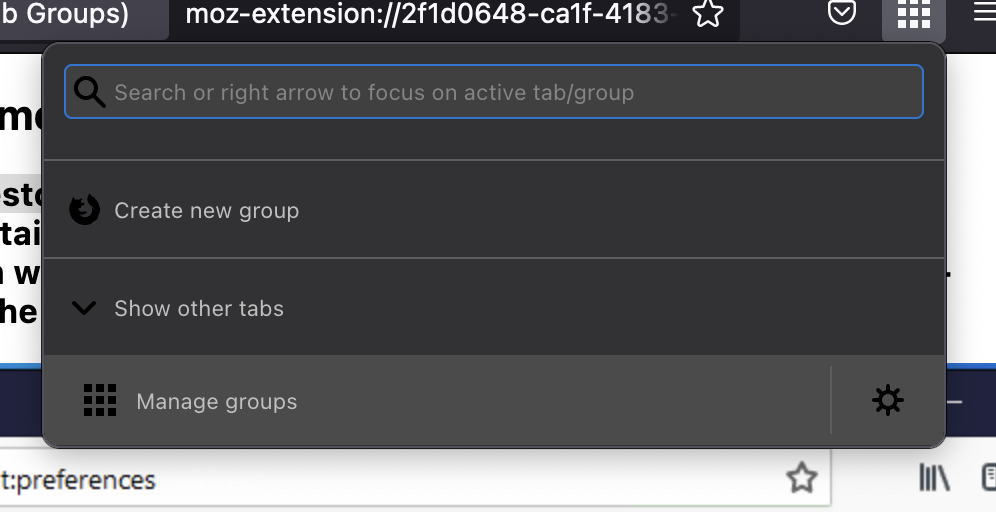
Task: Toggle the sidebar icon right of Library
Action: pyautogui.click(x=988, y=478)
